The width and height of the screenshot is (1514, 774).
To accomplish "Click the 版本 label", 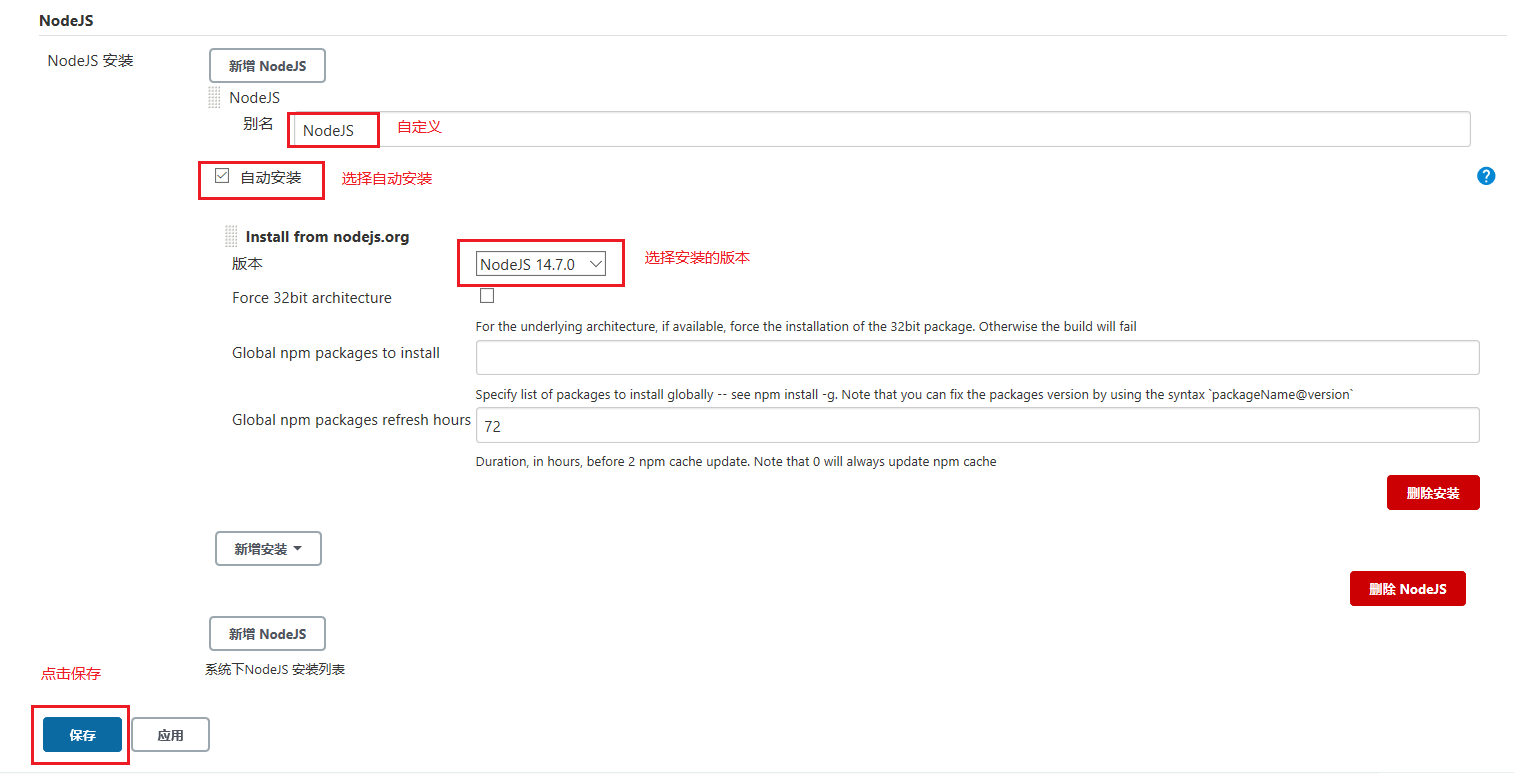I will [x=247, y=264].
